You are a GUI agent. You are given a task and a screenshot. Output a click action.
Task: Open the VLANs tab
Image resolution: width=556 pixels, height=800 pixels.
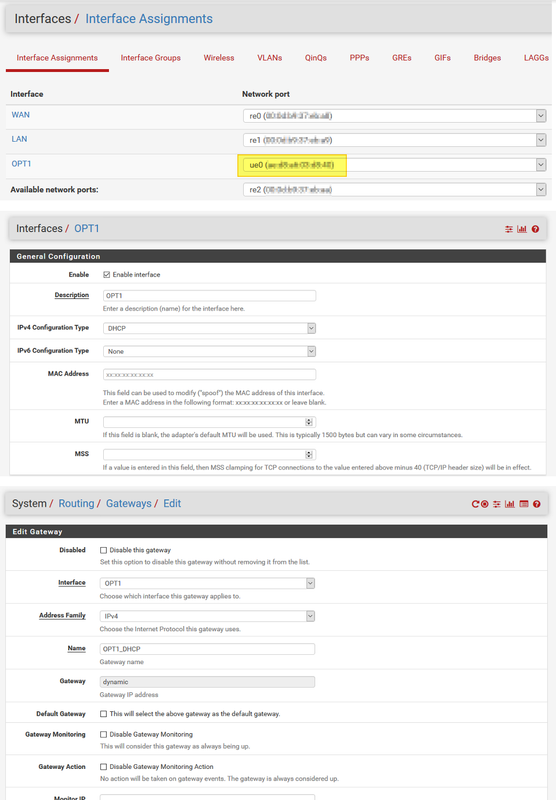[269, 58]
